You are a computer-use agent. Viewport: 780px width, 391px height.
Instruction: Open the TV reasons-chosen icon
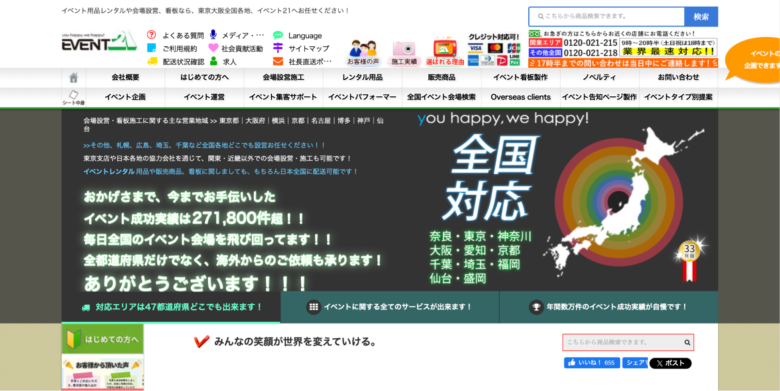(445, 51)
